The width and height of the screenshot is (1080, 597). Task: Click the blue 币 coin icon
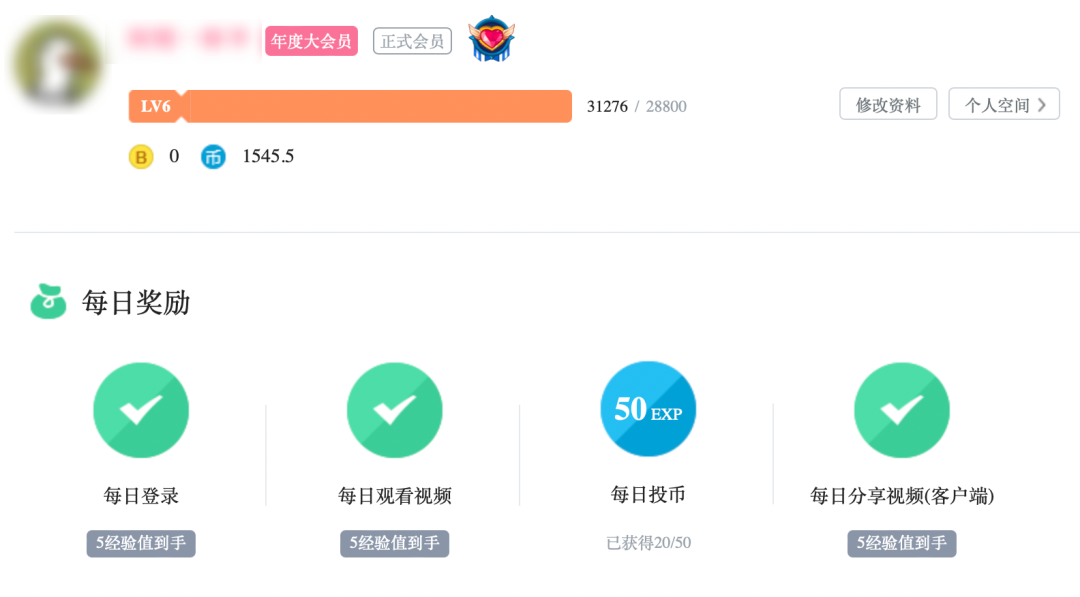pos(213,157)
